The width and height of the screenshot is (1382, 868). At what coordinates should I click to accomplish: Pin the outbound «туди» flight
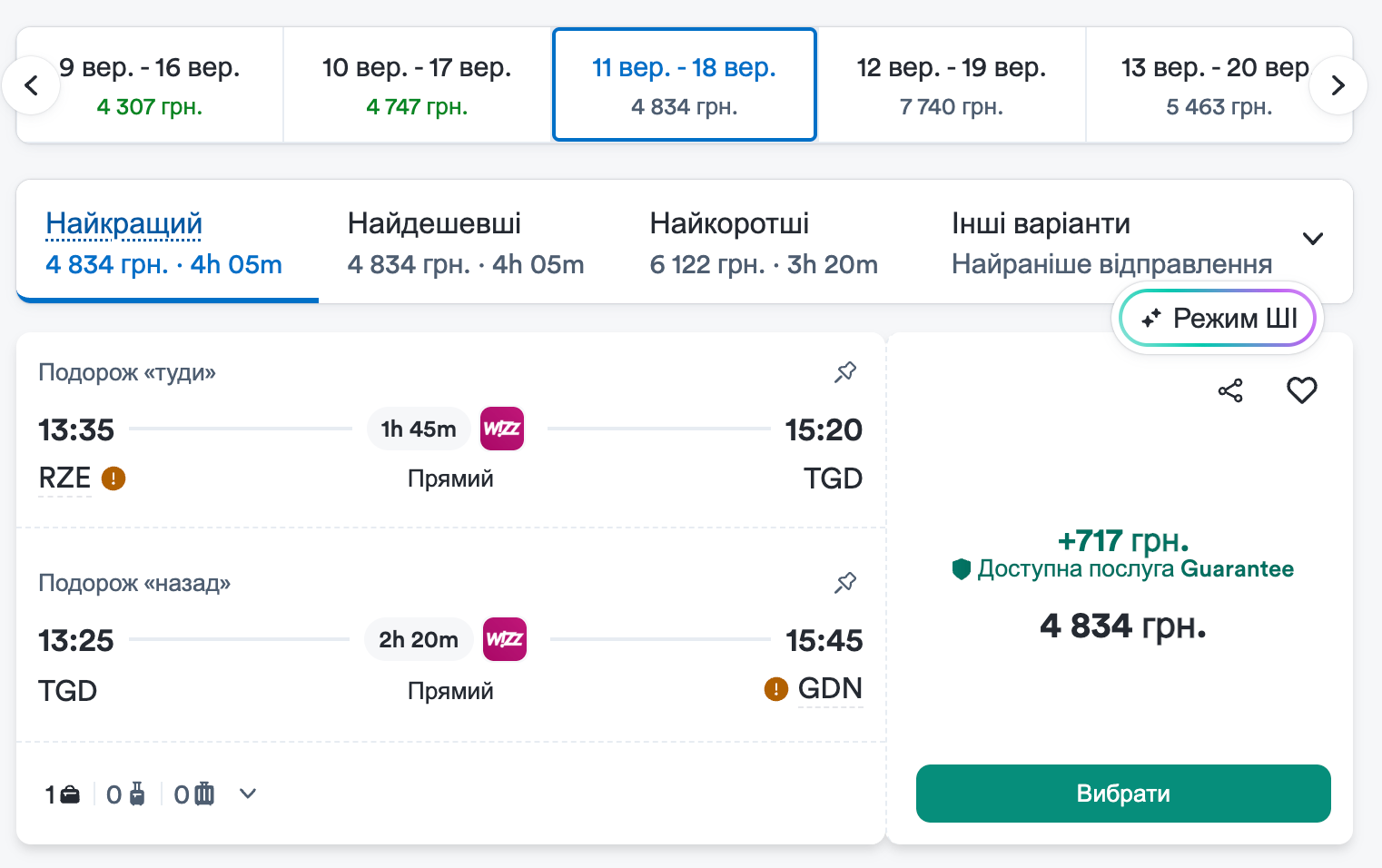[845, 371]
